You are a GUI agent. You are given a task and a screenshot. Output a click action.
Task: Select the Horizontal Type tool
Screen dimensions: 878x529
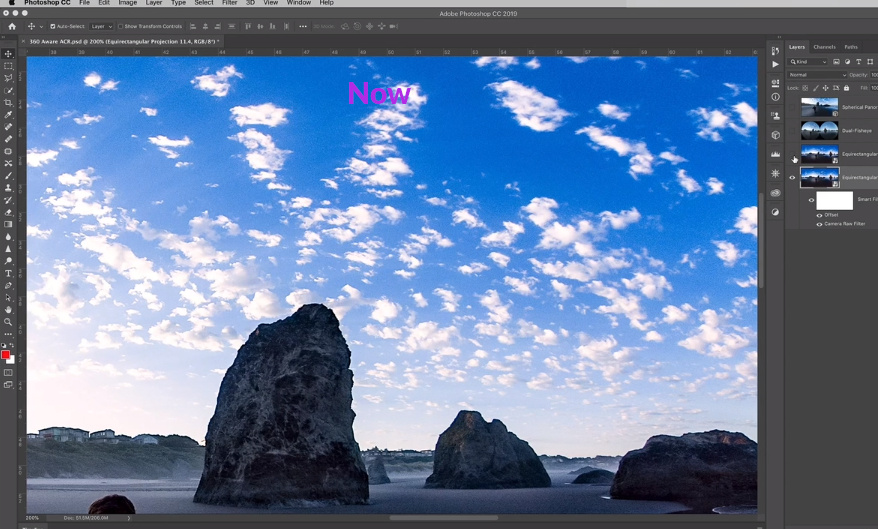8,273
